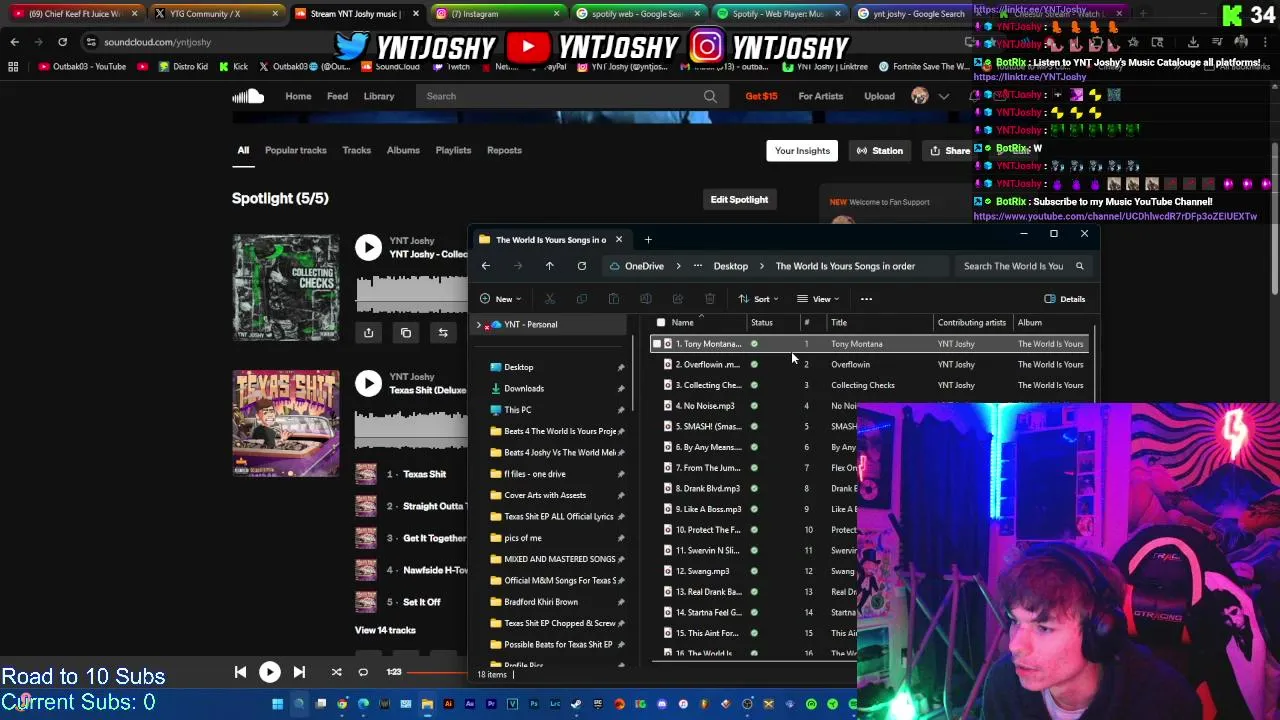Image resolution: width=1280 pixels, height=720 pixels.
Task: Click the Your Insights button
Action: pyautogui.click(x=802, y=151)
